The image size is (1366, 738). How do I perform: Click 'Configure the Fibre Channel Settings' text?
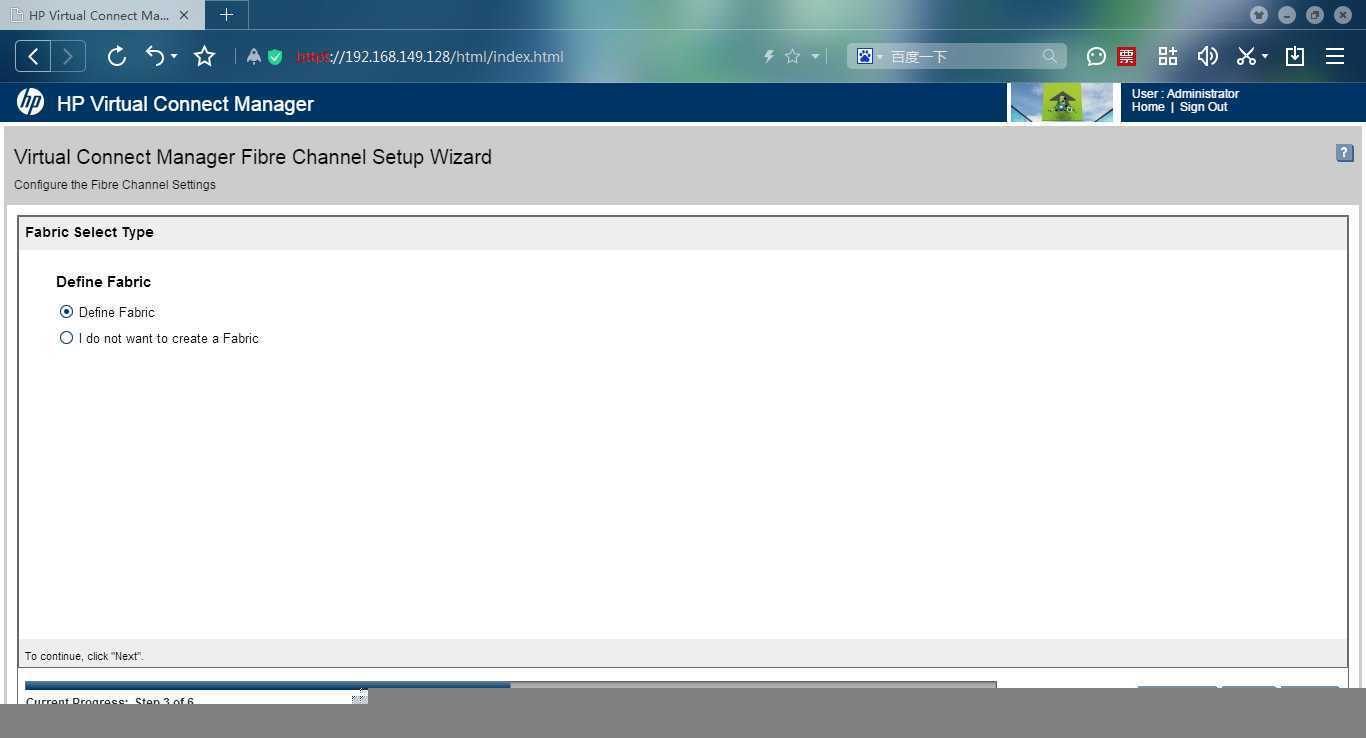click(115, 185)
